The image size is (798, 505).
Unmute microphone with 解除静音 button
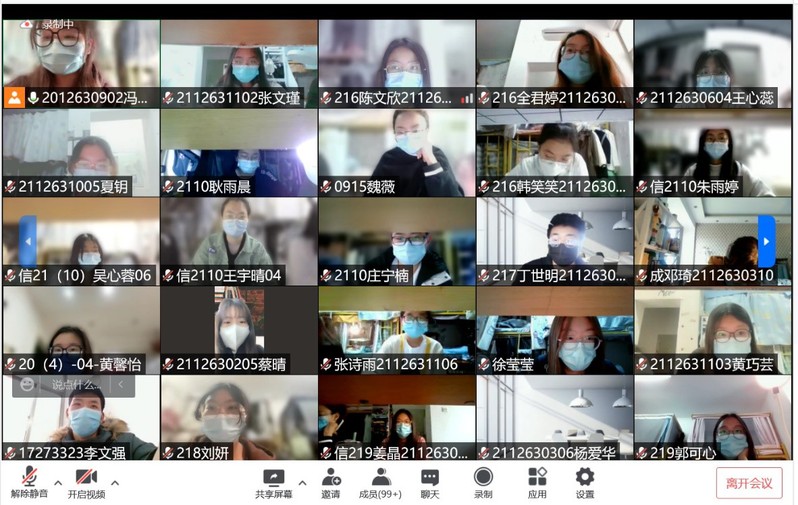click(29, 482)
